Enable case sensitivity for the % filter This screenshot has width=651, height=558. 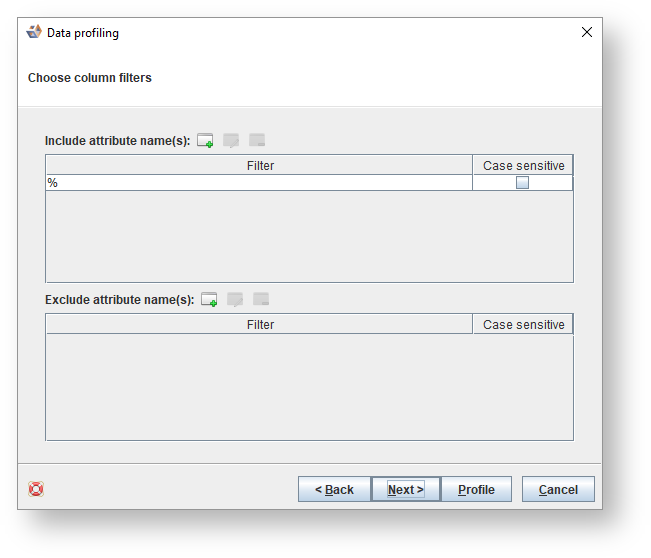tap(522, 183)
